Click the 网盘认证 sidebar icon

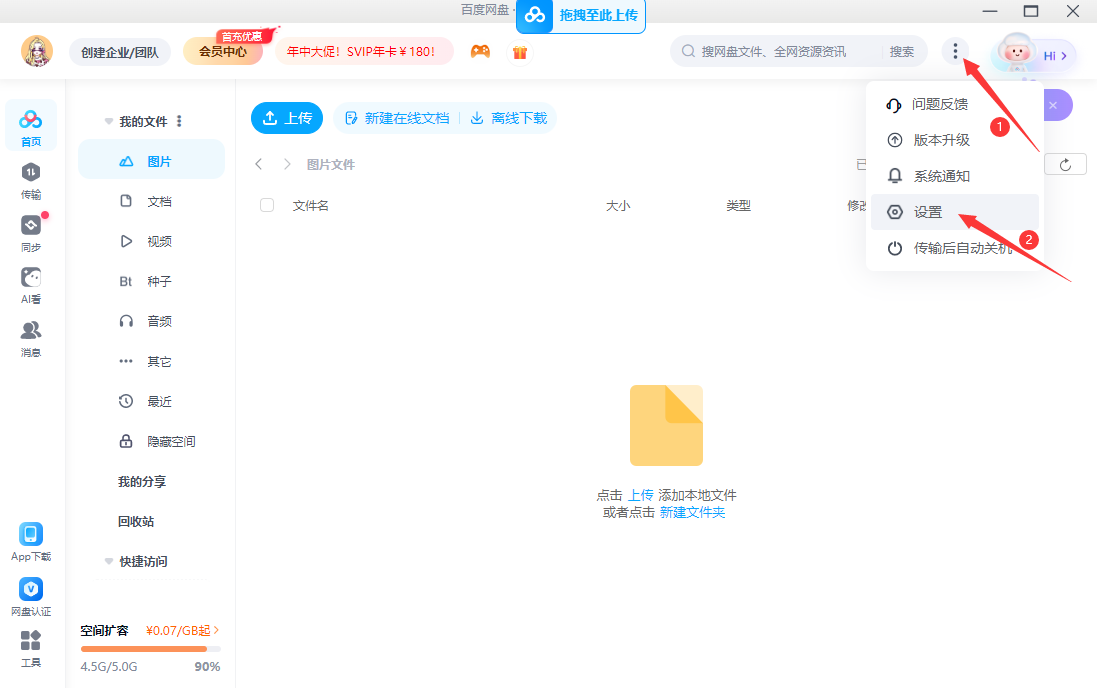click(30, 595)
